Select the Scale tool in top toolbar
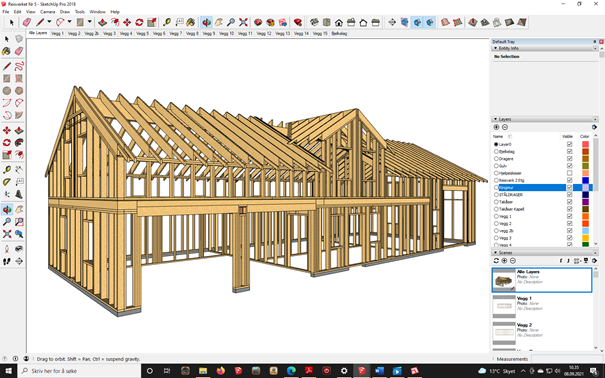This screenshot has width=605, height=378. pyautogui.click(x=152, y=22)
